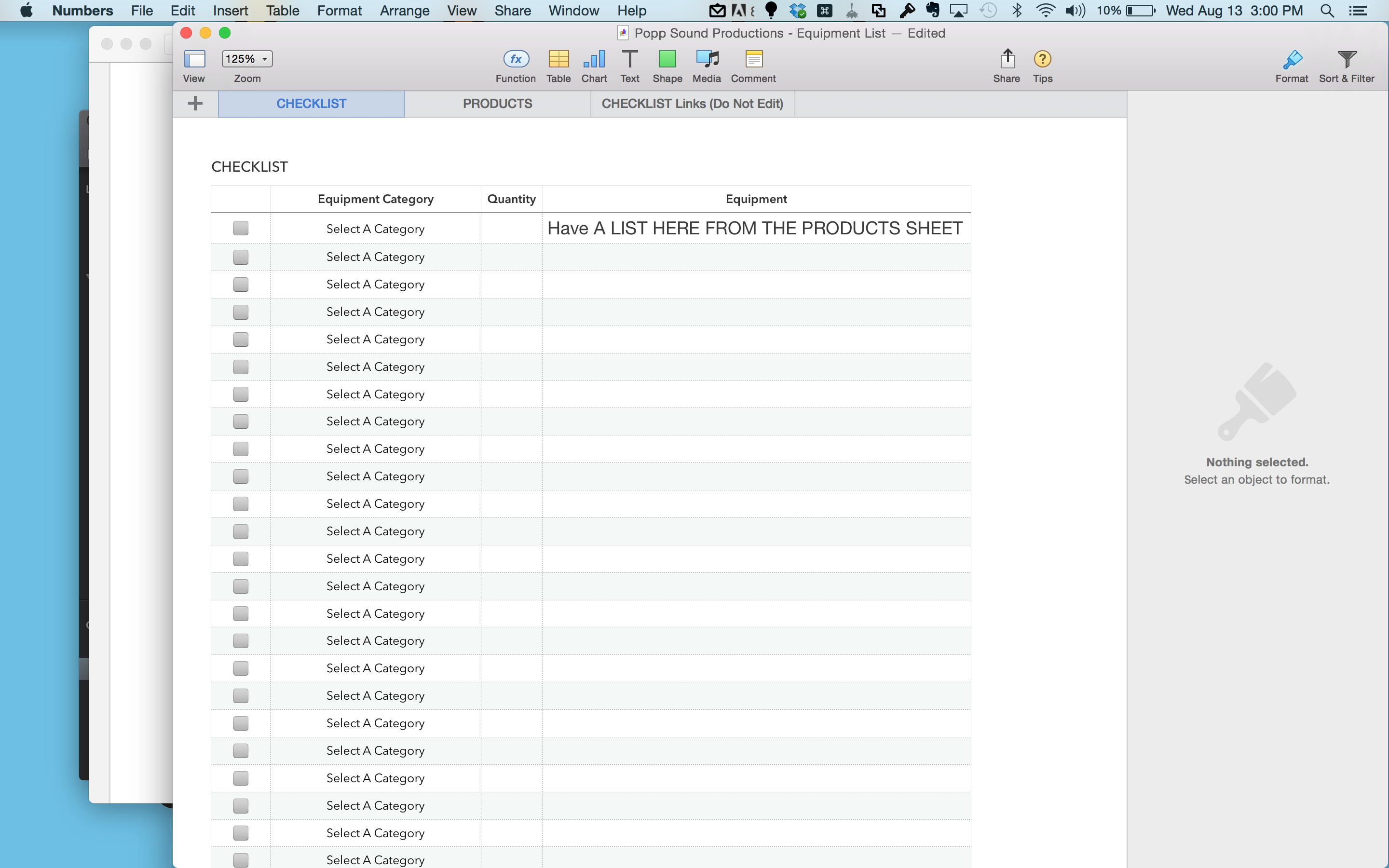Screen dimensions: 1389x868
Task: Open the View dropdown button
Action: (194, 58)
